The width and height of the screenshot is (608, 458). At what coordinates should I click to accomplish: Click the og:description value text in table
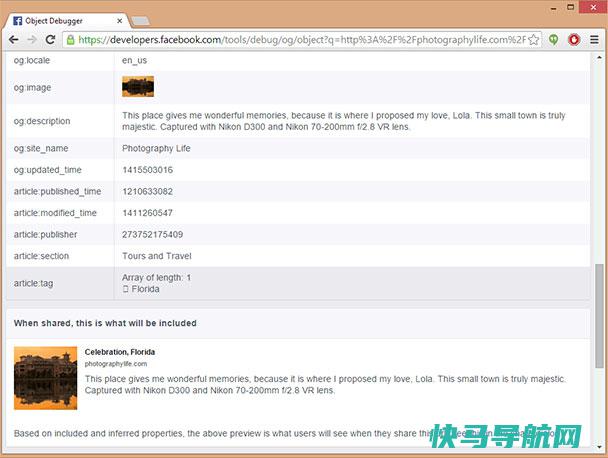coord(344,121)
